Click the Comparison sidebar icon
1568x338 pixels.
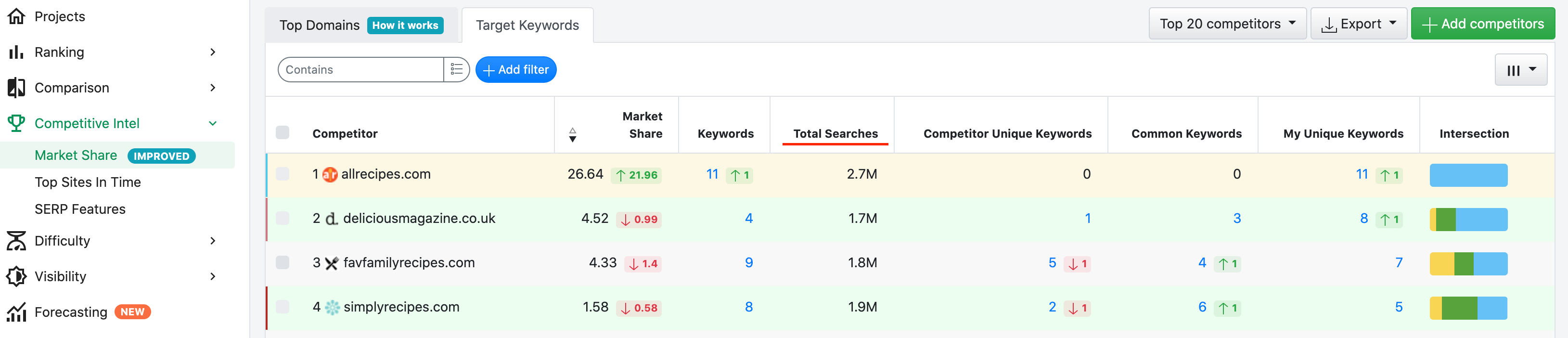coord(16,88)
